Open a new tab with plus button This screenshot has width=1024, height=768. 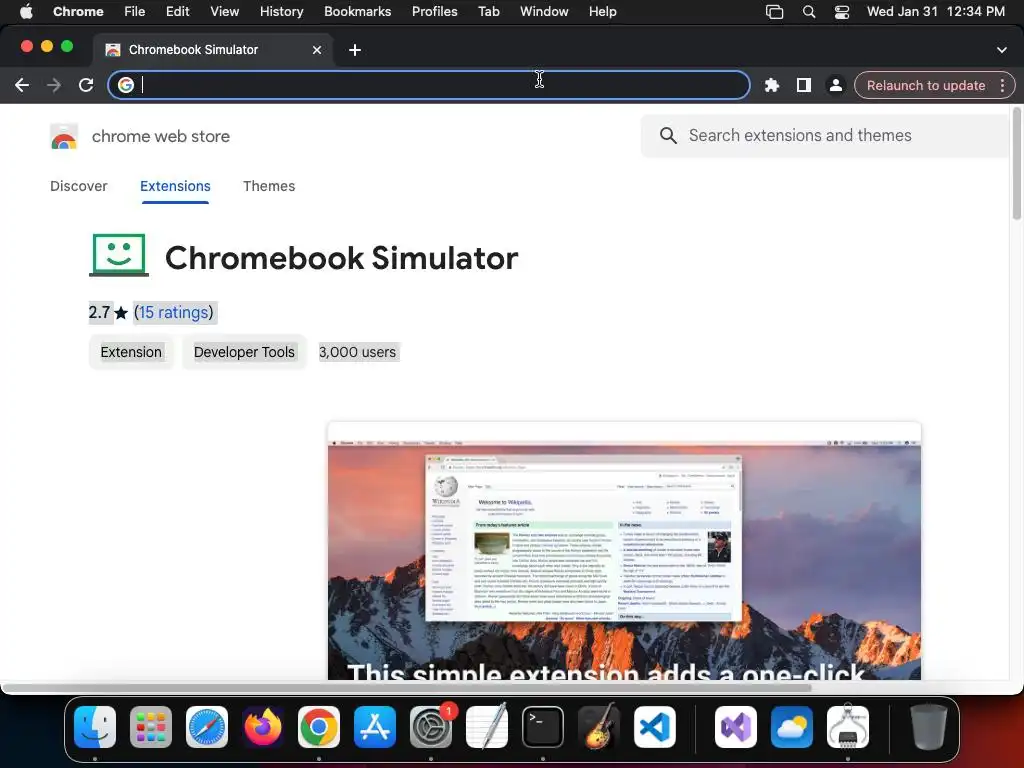click(x=355, y=50)
